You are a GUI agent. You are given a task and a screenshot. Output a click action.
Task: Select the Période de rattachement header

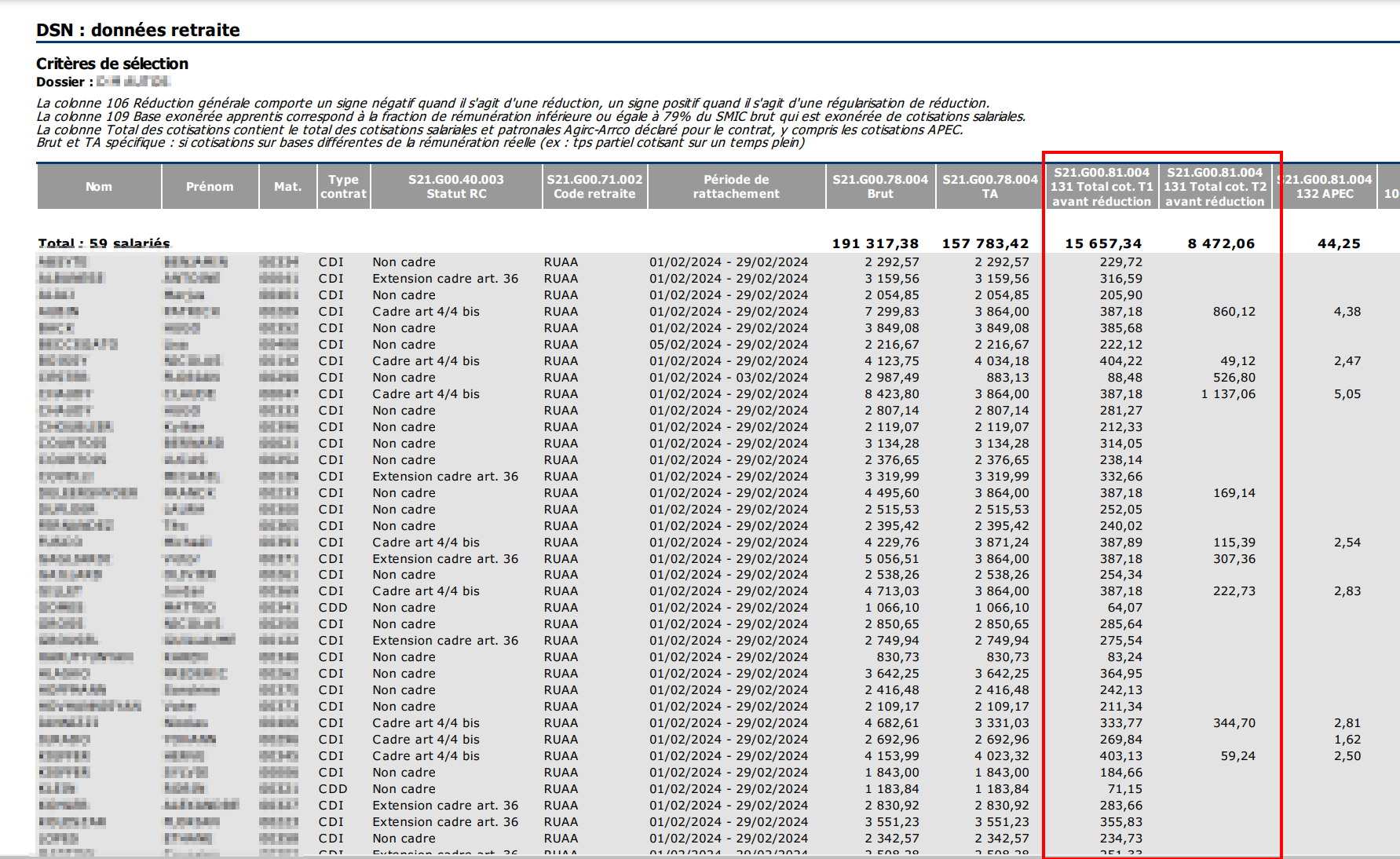[x=736, y=187]
